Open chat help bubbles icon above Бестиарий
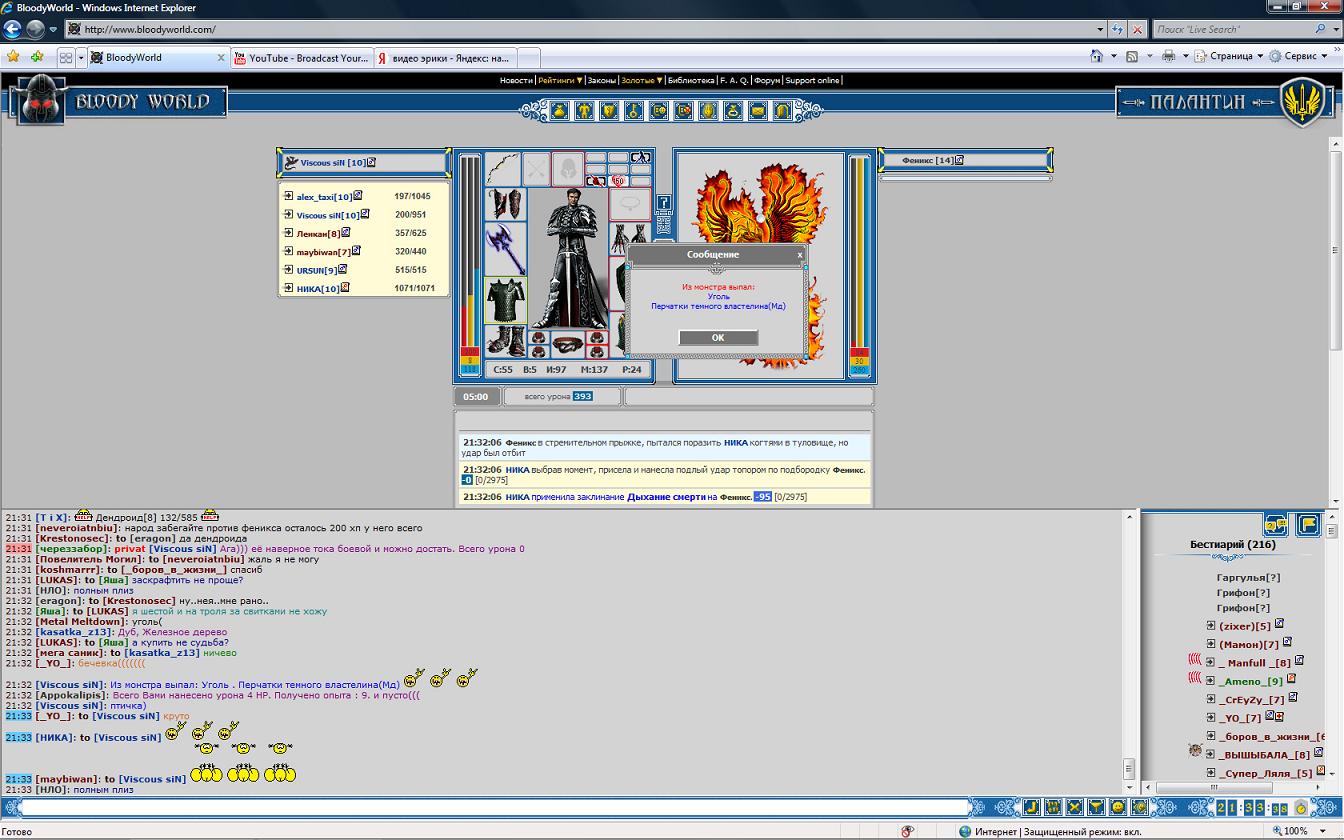Image resolution: width=1344 pixels, height=840 pixels. tap(1275, 523)
